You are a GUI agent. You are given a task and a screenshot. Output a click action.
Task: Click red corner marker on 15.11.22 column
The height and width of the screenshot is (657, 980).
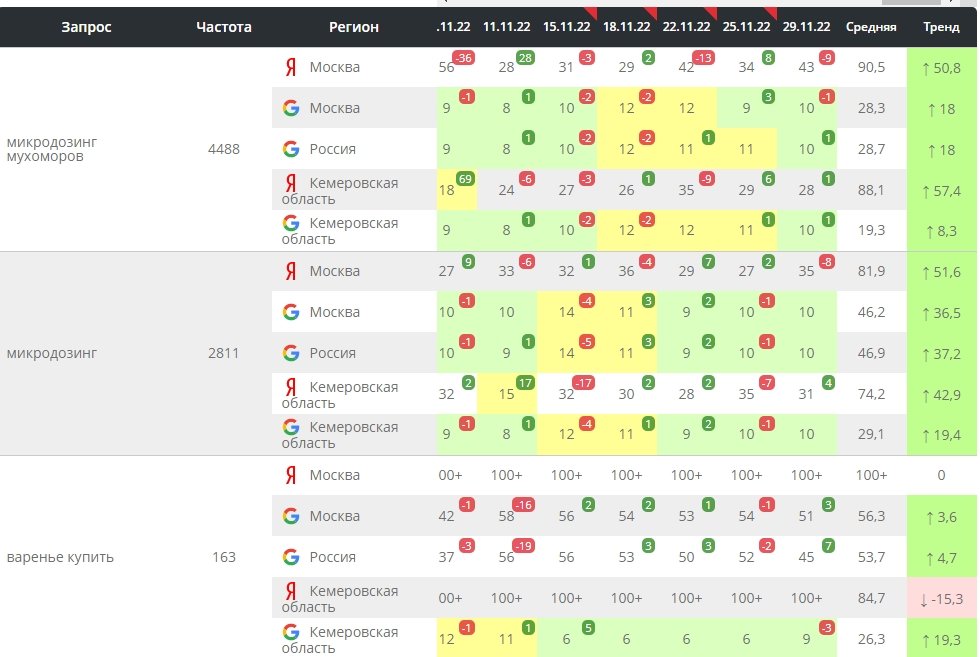[590, 13]
